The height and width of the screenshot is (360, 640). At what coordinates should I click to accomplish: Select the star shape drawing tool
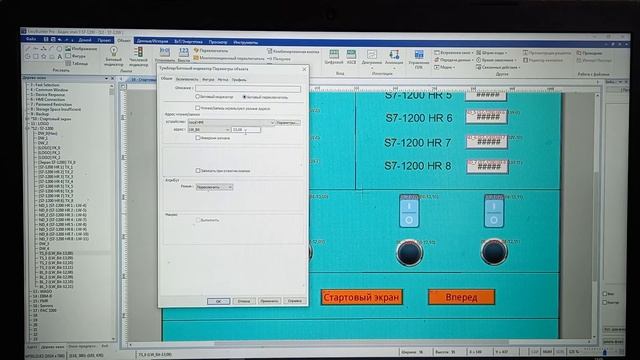tap(44, 56)
